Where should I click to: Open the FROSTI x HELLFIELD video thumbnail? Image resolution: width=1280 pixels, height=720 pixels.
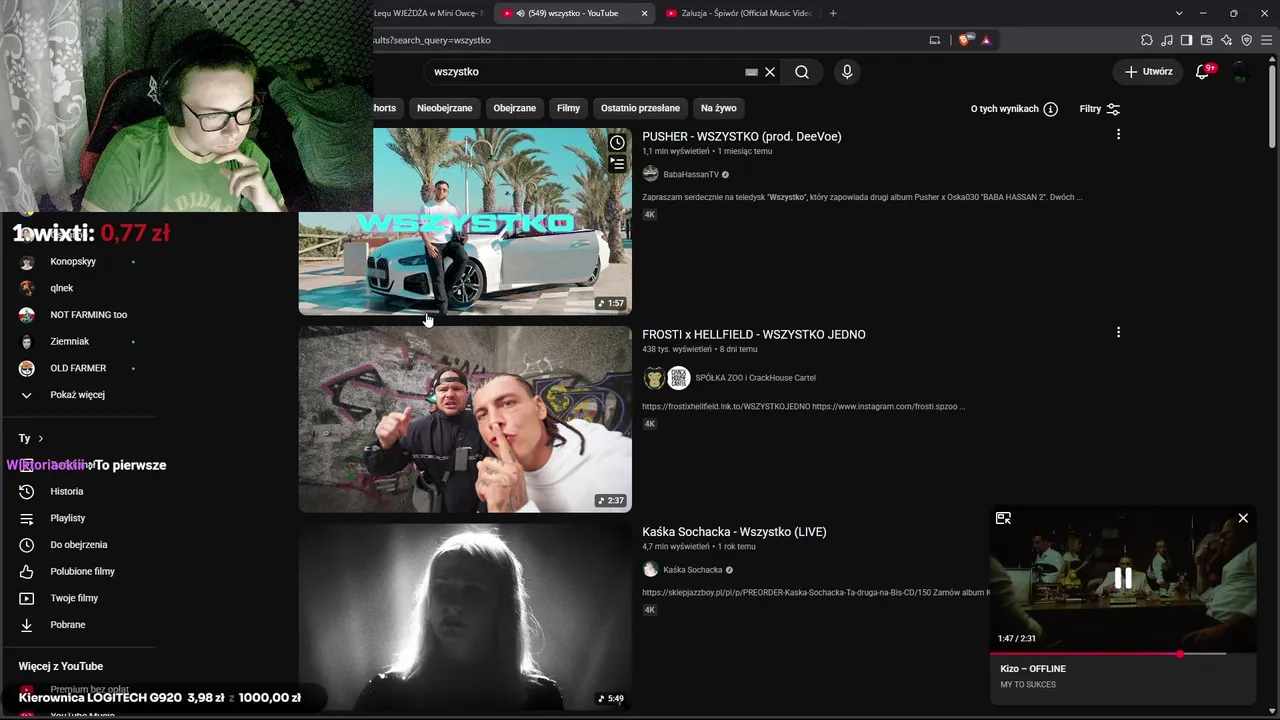[465, 419]
